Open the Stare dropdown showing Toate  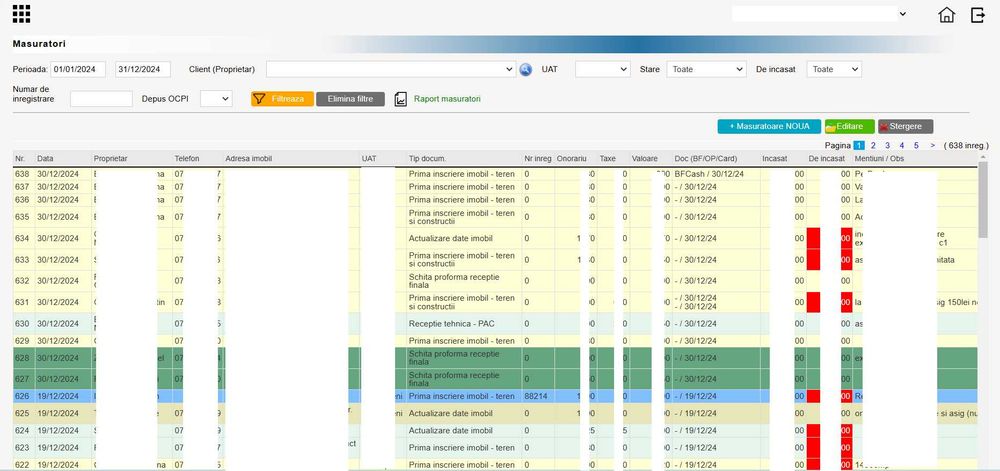coord(706,69)
